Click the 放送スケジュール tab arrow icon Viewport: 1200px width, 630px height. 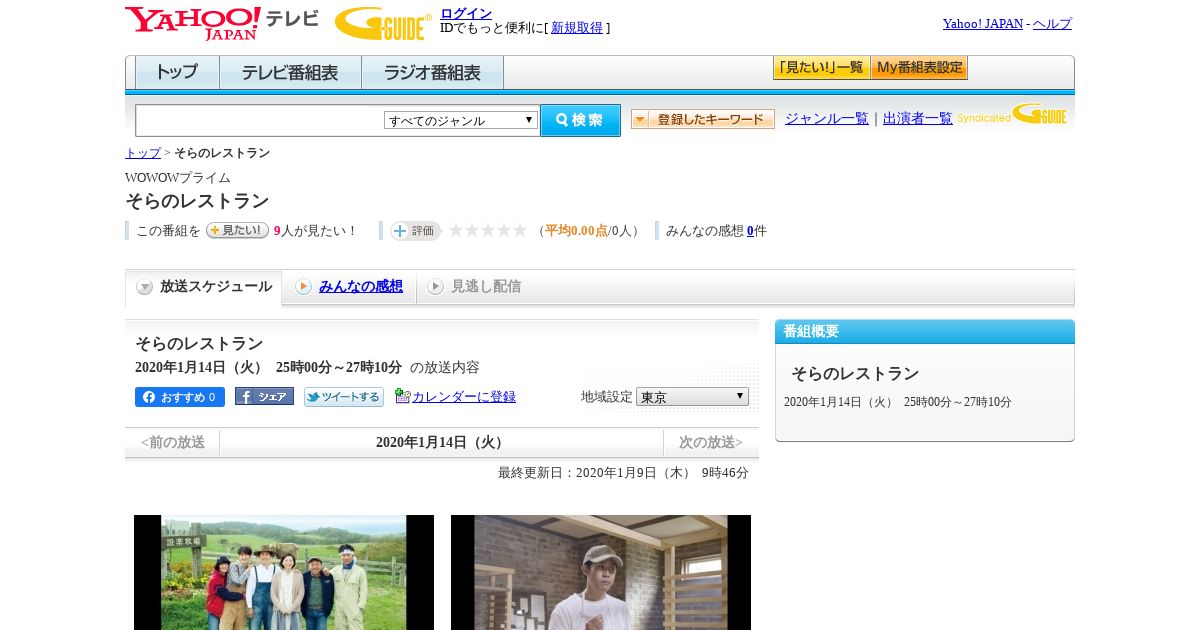click(x=145, y=287)
